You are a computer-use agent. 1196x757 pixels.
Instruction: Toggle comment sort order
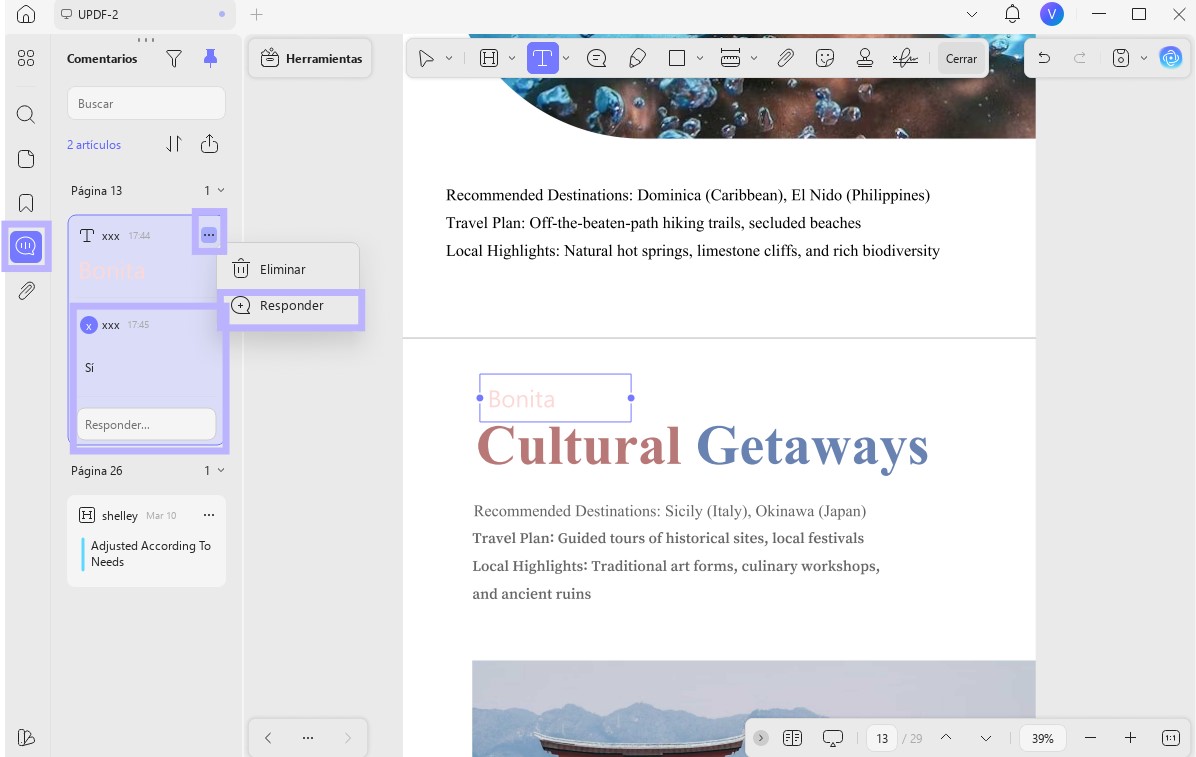click(174, 144)
